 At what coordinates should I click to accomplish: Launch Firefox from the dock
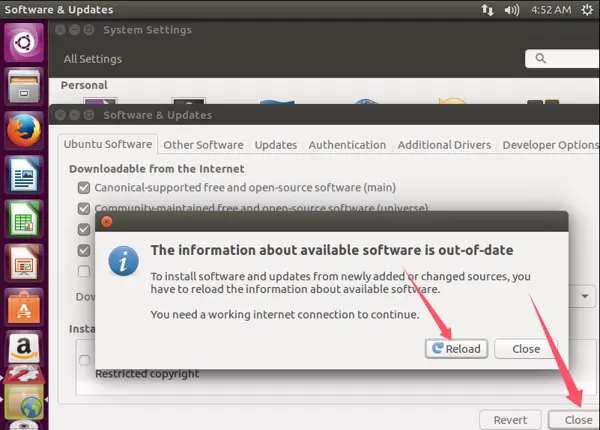[x=24, y=132]
